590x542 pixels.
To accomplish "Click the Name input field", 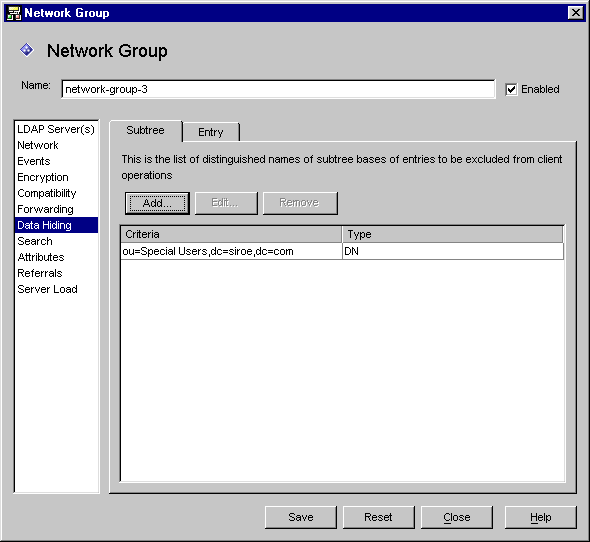I will tap(278, 89).
